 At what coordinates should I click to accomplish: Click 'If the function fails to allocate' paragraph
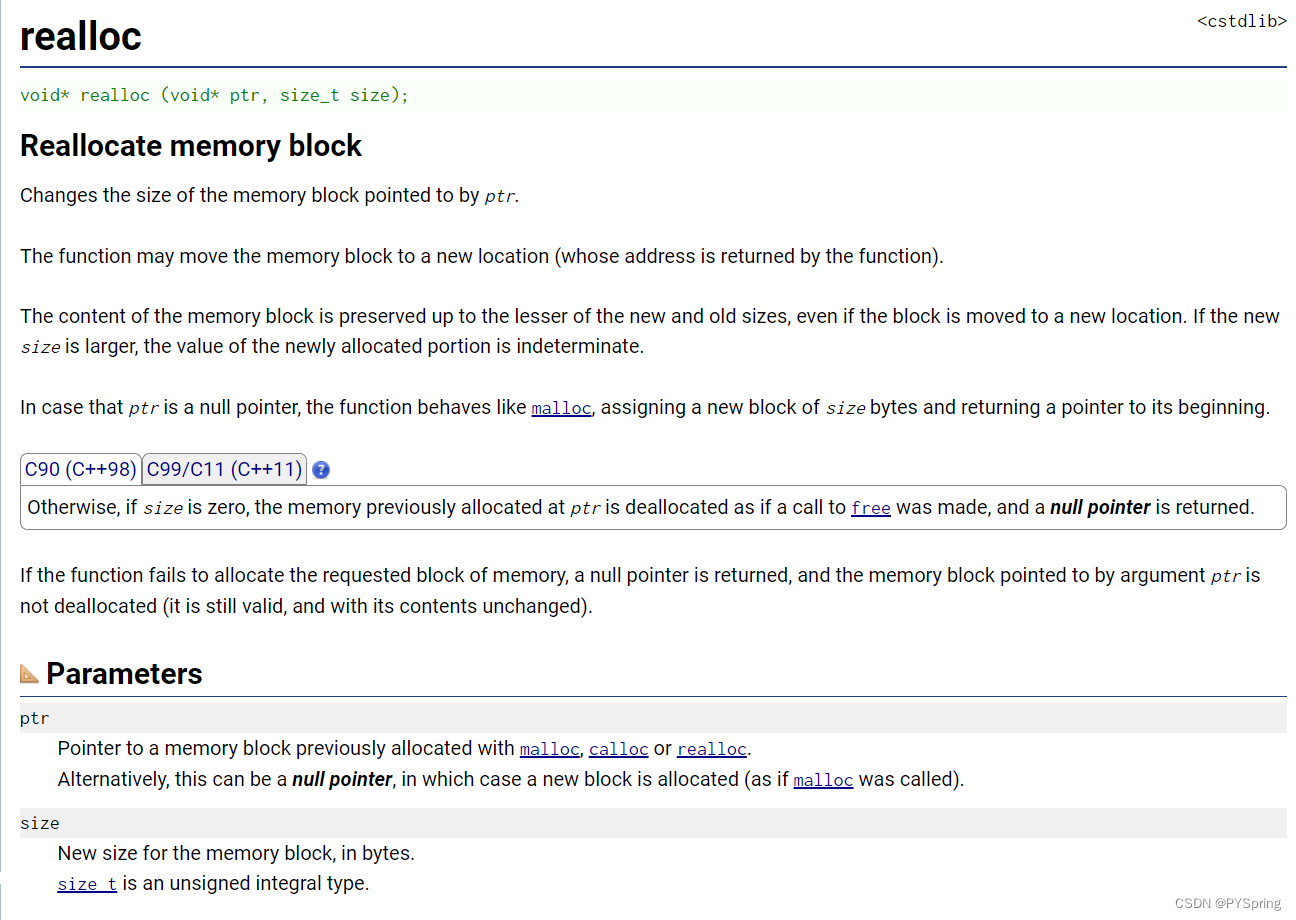[640, 591]
